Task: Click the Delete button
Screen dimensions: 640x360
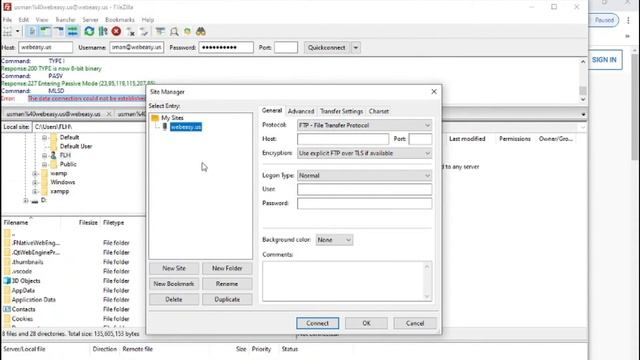Action: click(x=174, y=299)
